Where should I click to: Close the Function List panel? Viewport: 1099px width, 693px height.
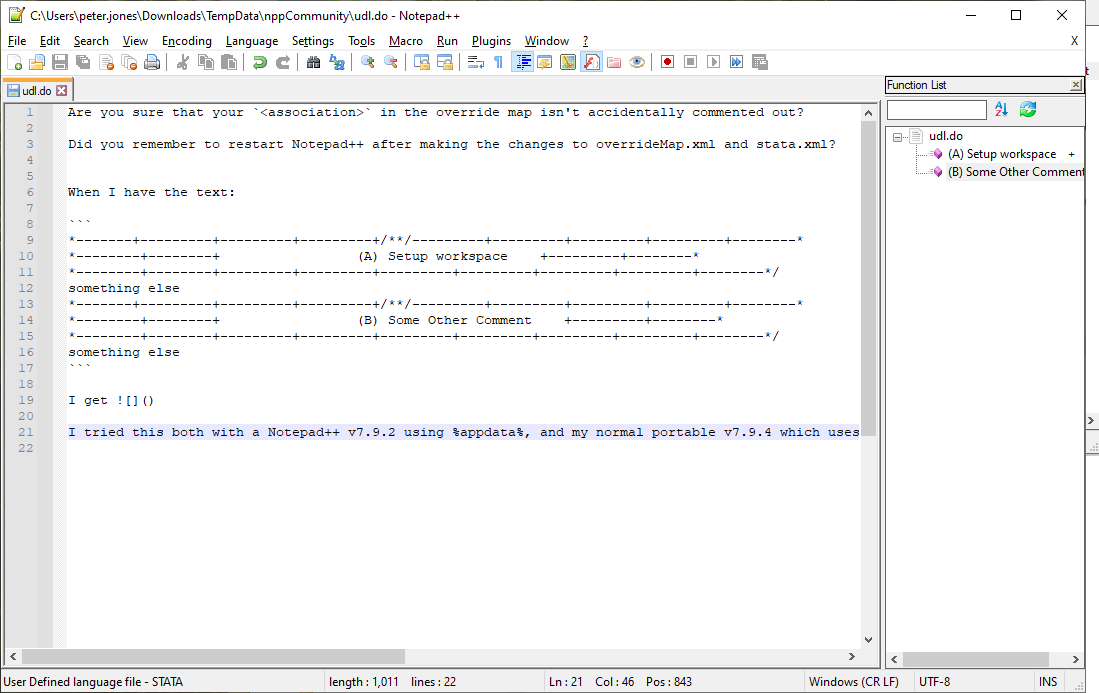(x=1076, y=85)
